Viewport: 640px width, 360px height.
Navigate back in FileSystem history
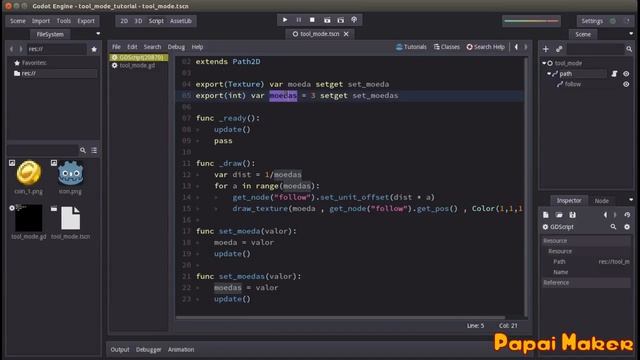click(11, 49)
